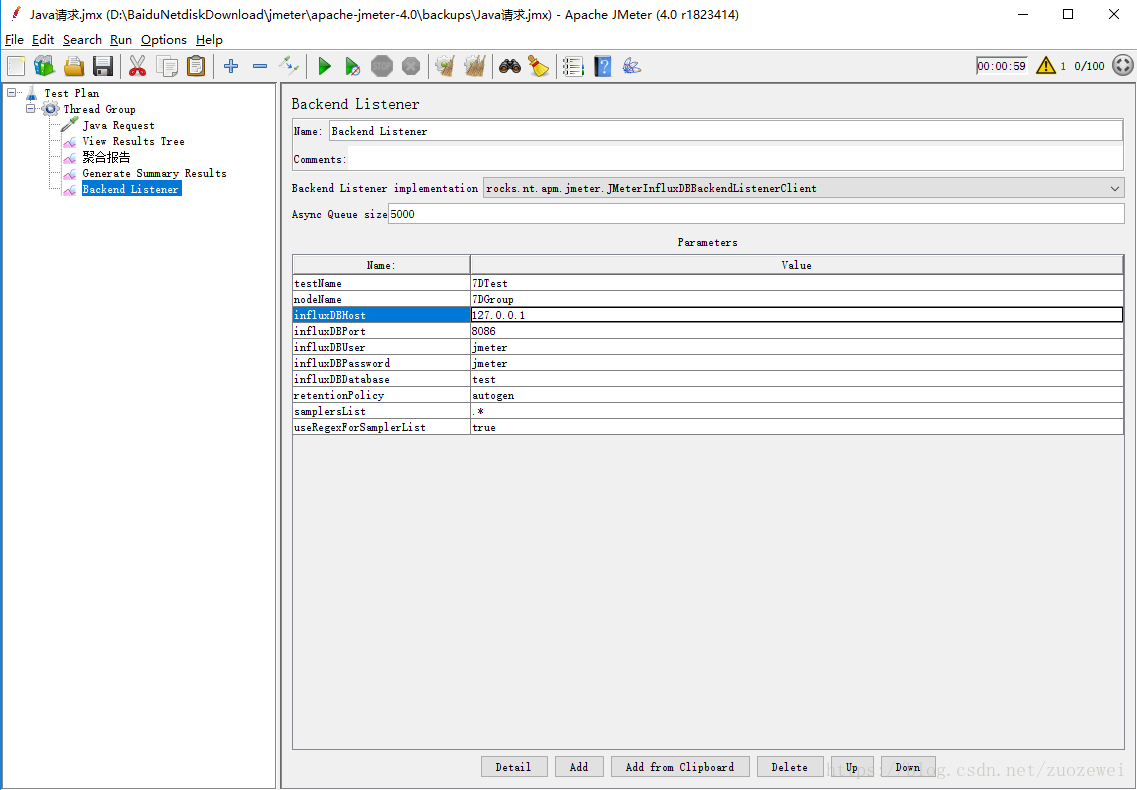Viewport: 1137px width, 790px height.
Task: Start the test with green play icon
Action: (324, 66)
